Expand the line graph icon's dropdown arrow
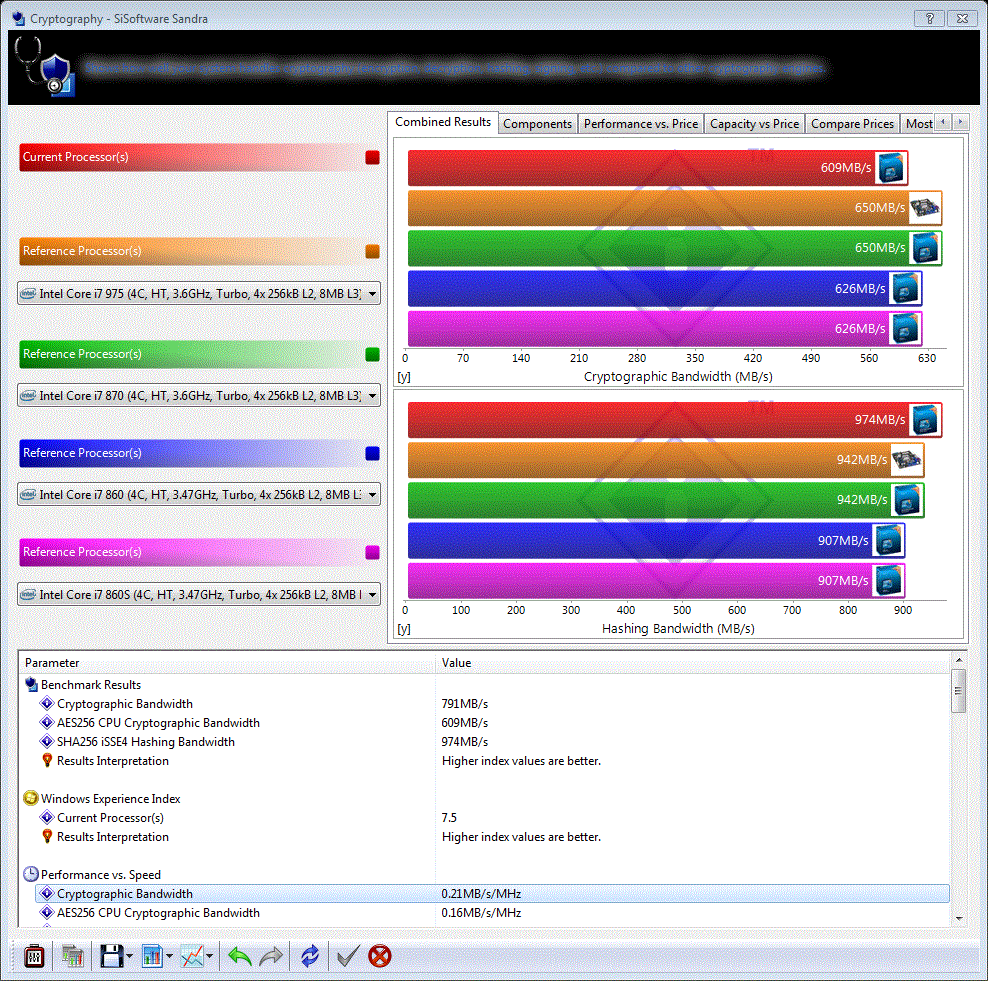 pyautogui.click(x=209, y=956)
